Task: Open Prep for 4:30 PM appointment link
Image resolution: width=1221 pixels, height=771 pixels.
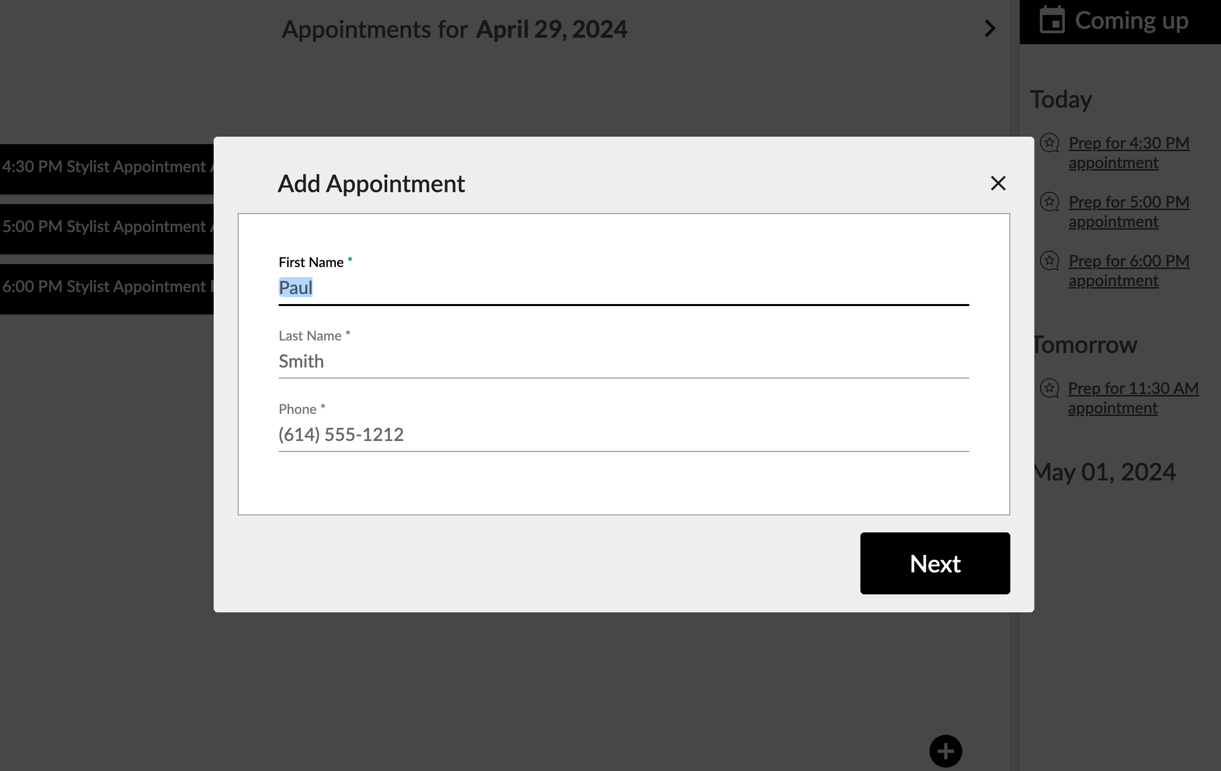Action: coord(1128,152)
